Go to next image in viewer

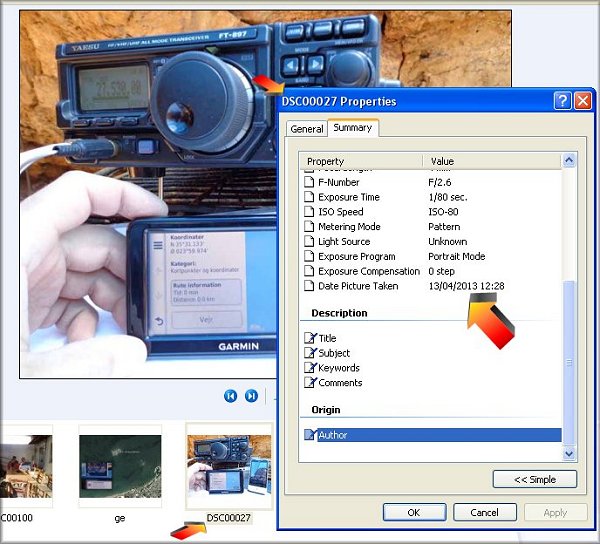coord(251,396)
